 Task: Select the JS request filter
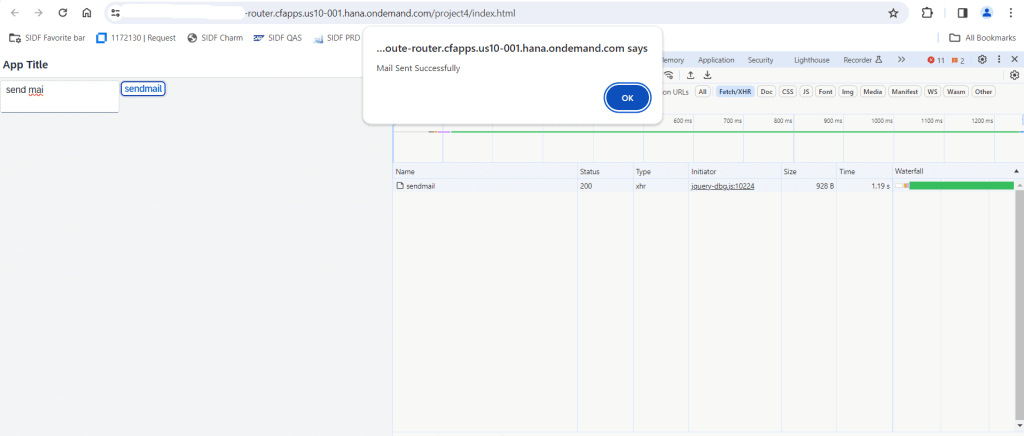[807, 92]
